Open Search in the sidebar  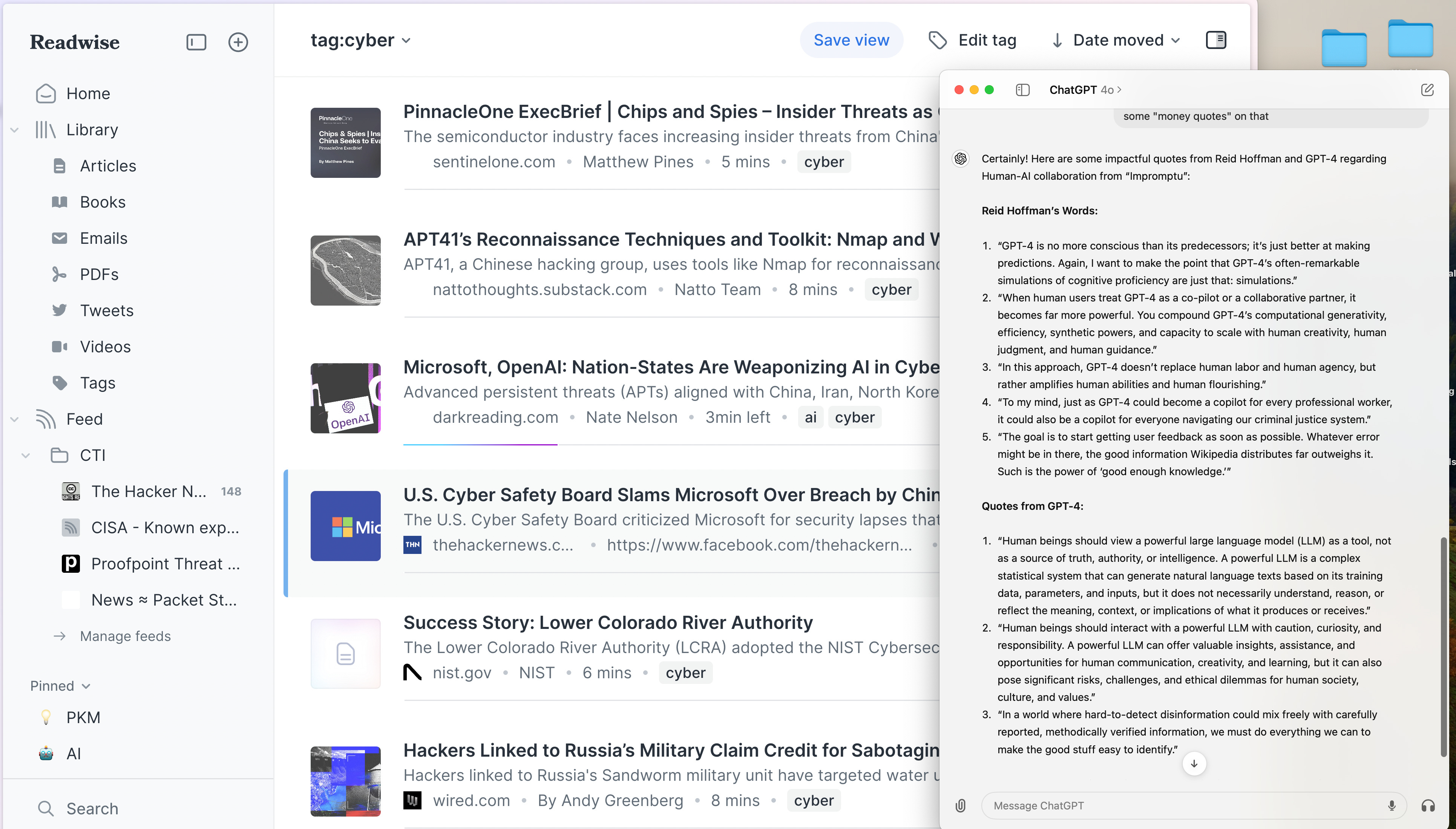pyautogui.click(x=92, y=809)
